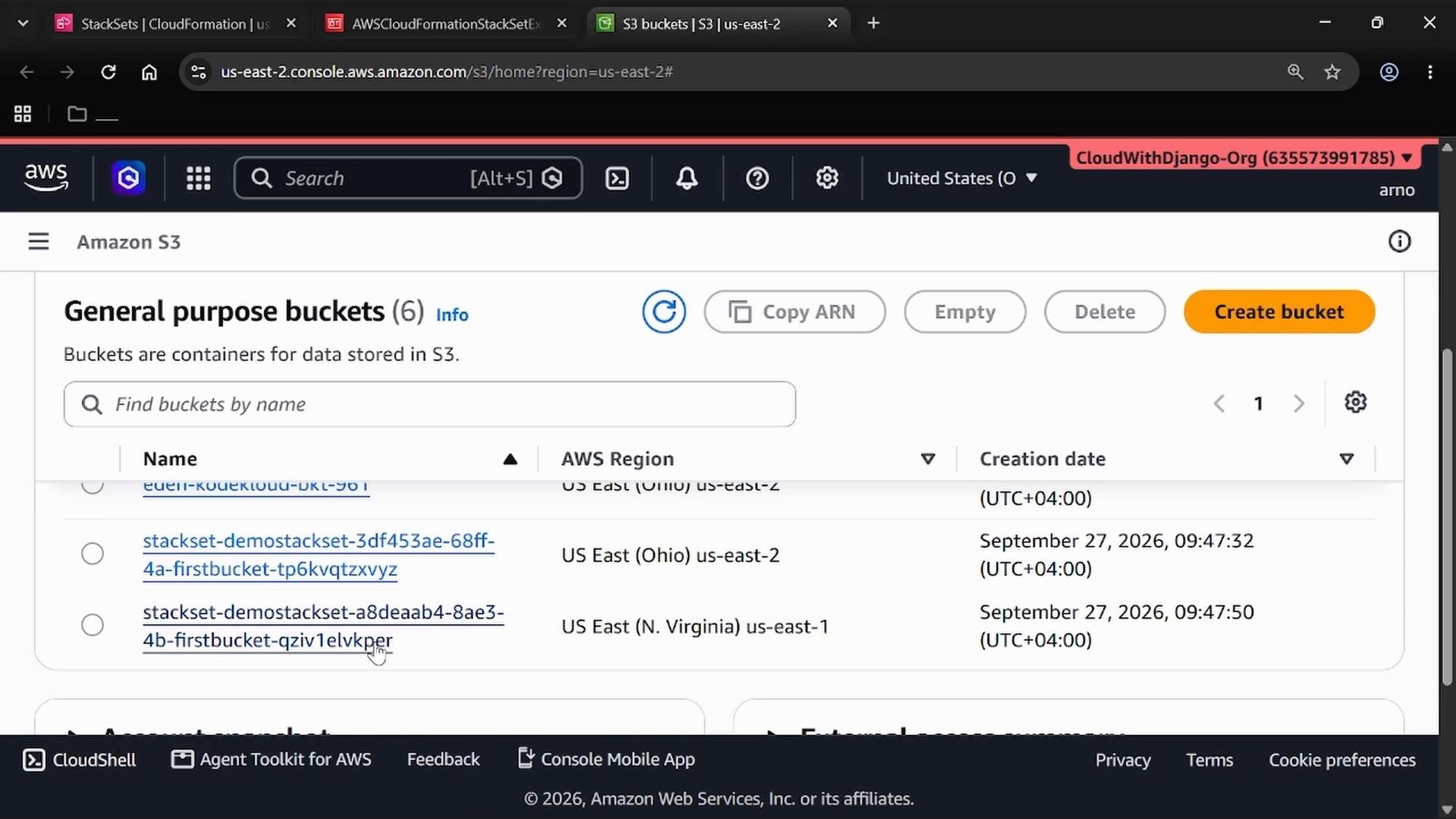Select the stackset tp6kvqtzxvyz bucket radio

tap(93, 554)
